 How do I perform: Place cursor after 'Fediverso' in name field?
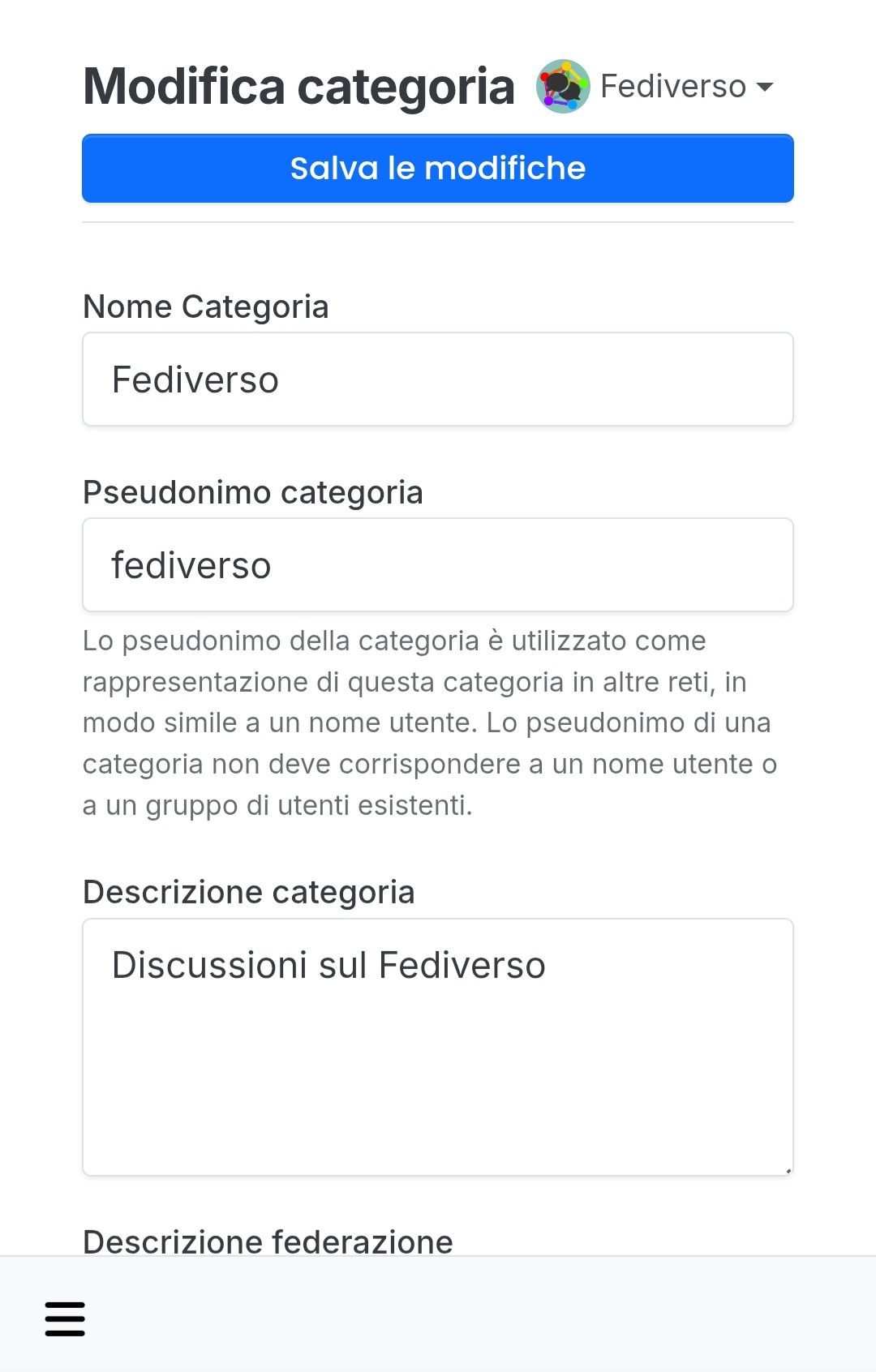[x=282, y=379]
